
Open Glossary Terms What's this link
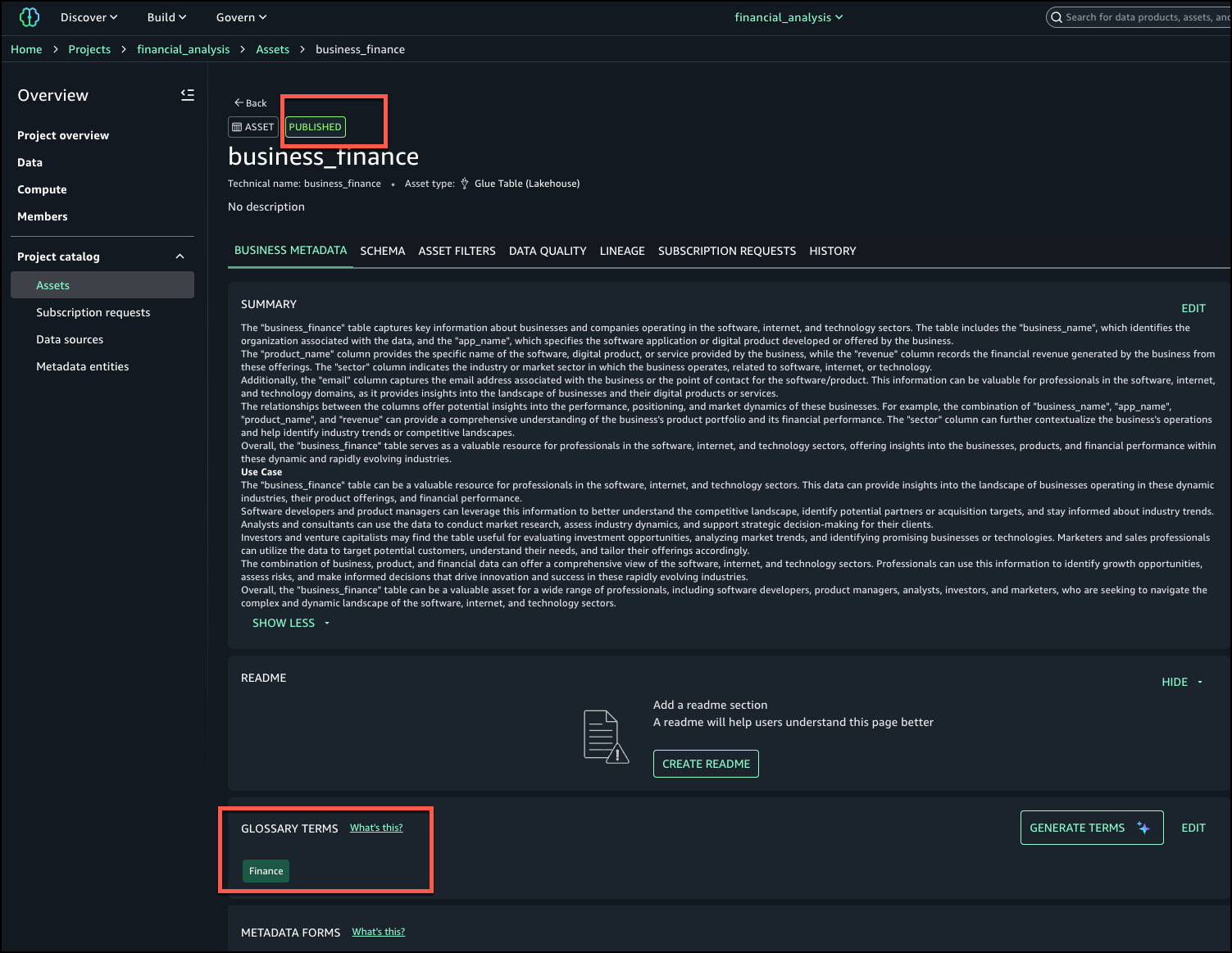[x=376, y=828]
